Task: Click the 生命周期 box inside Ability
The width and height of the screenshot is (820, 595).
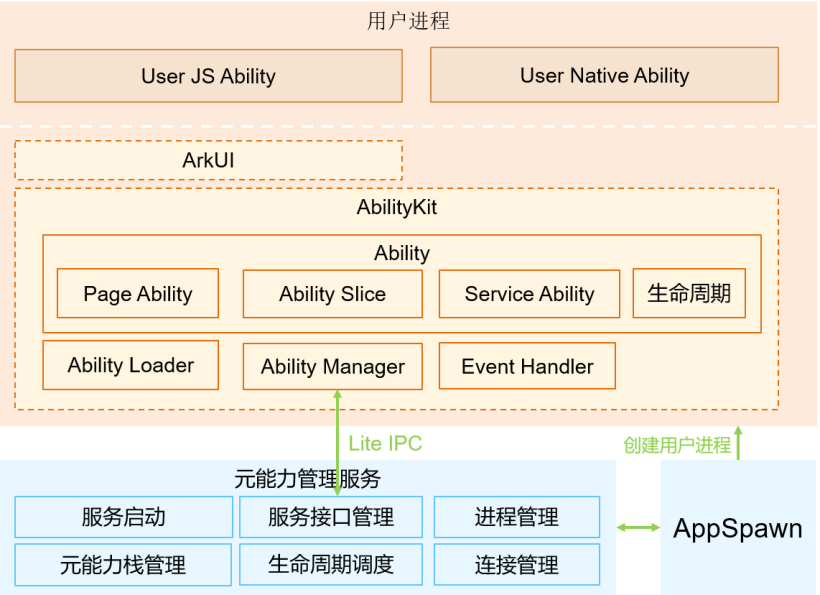Action: click(x=689, y=294)
